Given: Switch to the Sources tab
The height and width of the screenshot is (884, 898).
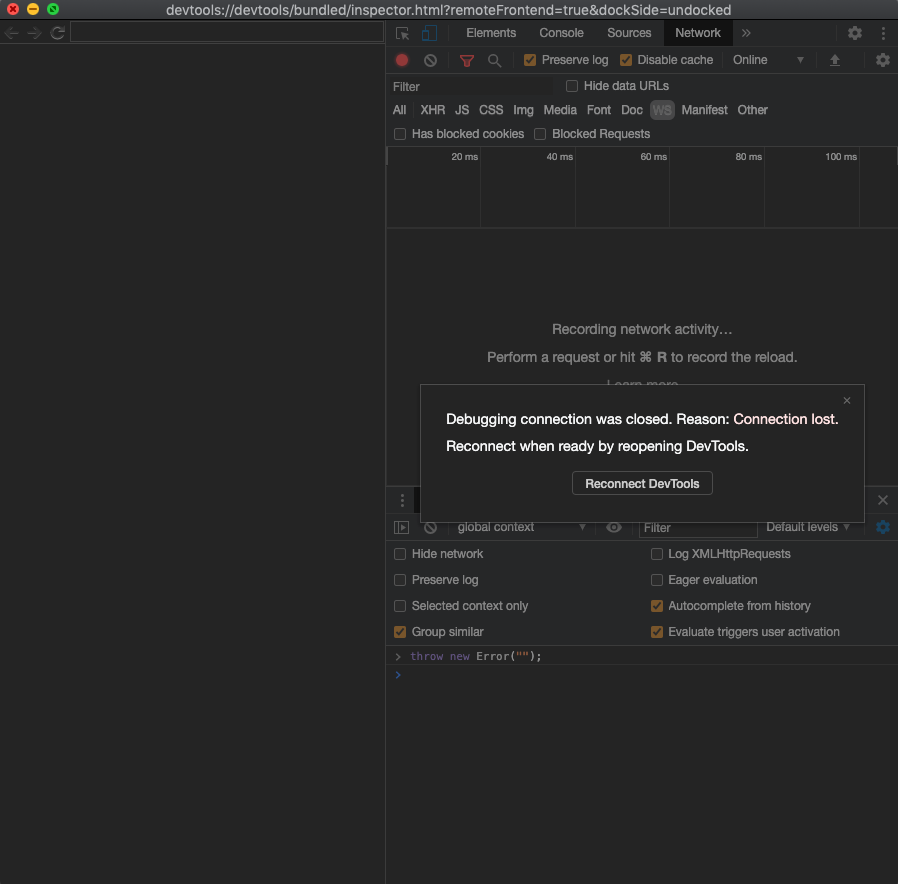Looking at the screenshot, I should pos(629,33).
